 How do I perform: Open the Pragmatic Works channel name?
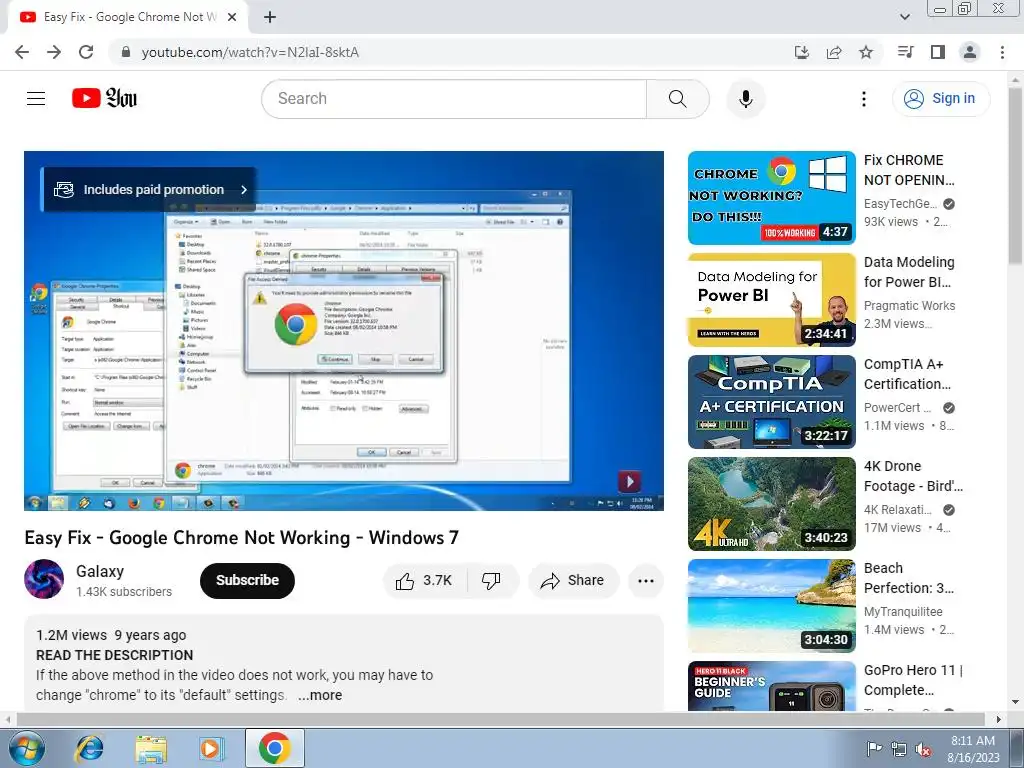(909, 306)
